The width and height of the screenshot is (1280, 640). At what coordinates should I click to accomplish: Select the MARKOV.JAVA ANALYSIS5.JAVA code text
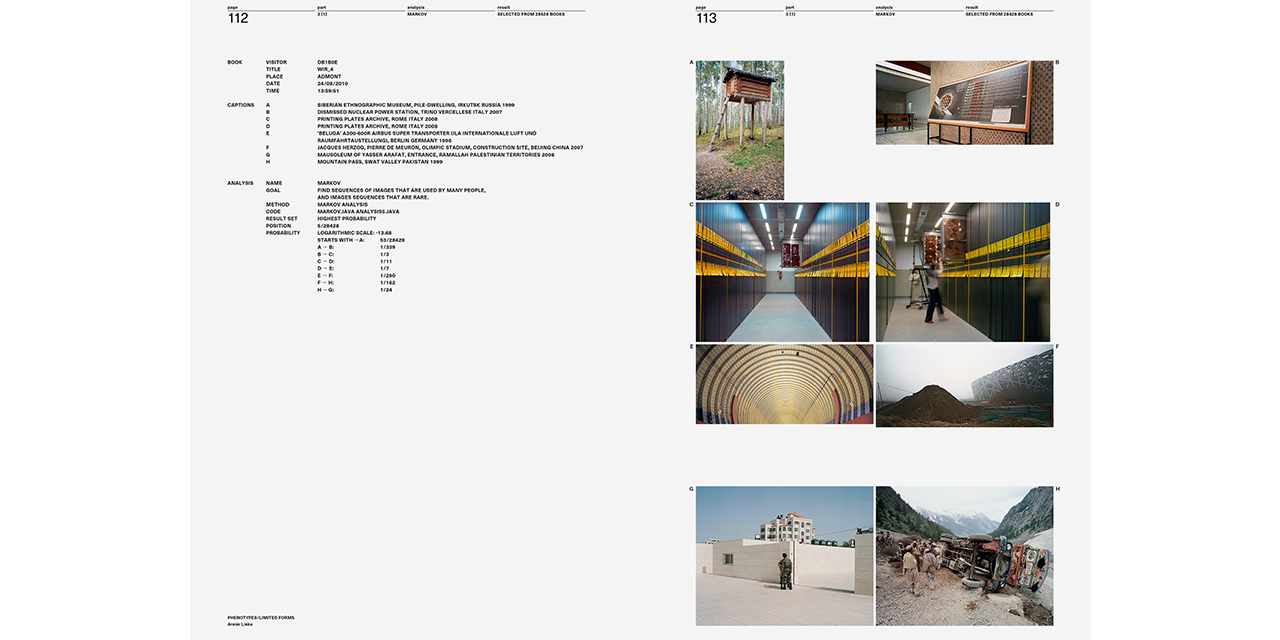(358, 212)
